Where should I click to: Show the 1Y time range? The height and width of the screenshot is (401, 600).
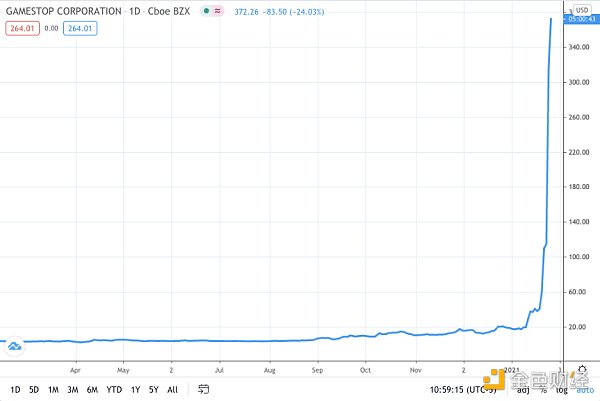pyautogui.click(x=134, y=388)
